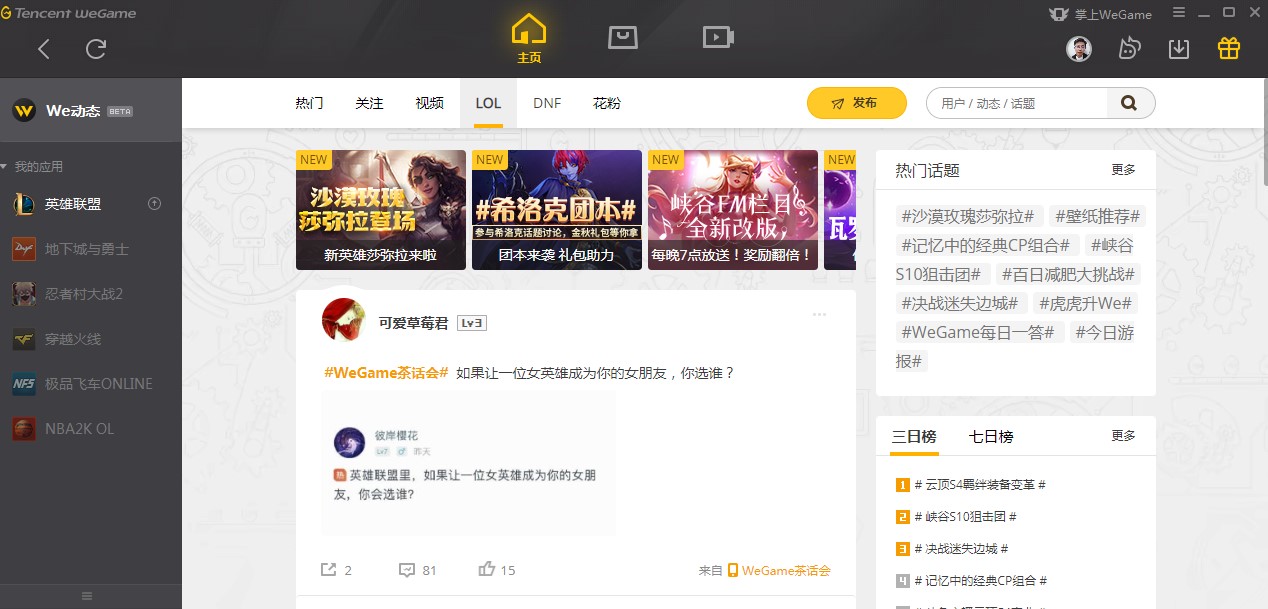
Task: Open the post's three-dot options menu
Action: [820, 315]
